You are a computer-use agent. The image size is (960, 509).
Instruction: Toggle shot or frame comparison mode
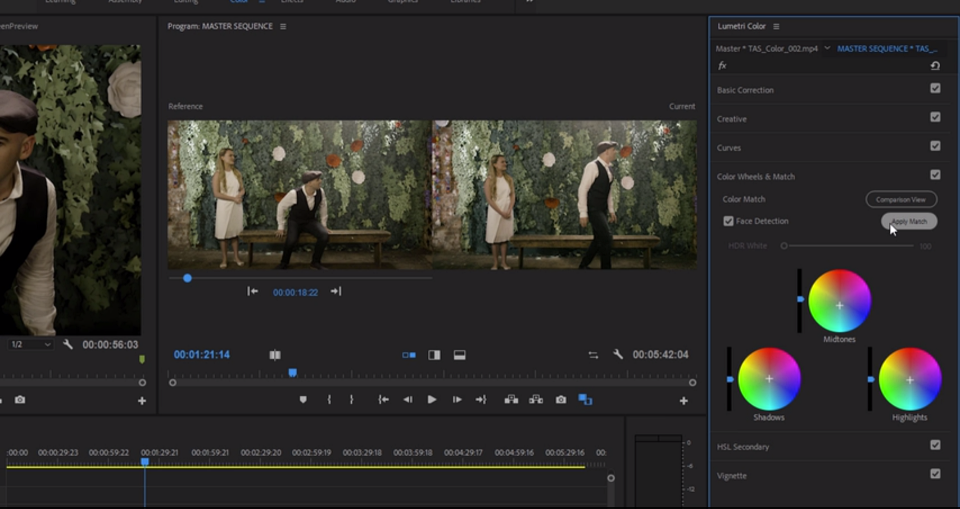coord(275,355)
